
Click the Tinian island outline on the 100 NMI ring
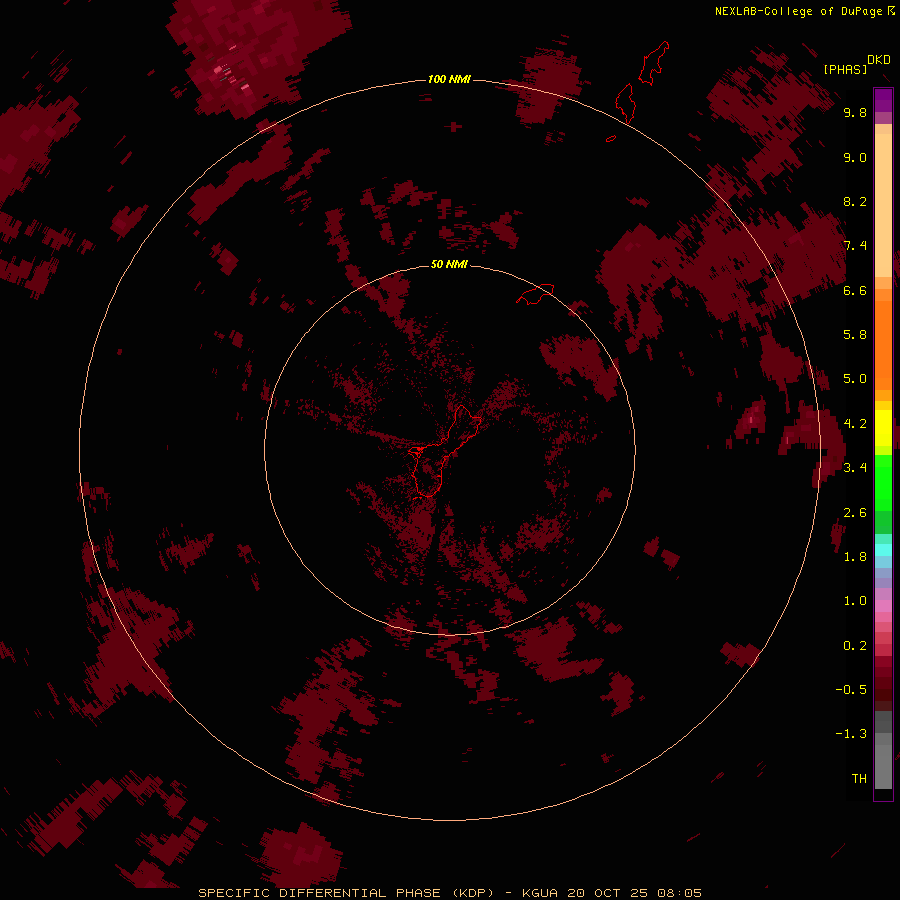pos(625,103)
